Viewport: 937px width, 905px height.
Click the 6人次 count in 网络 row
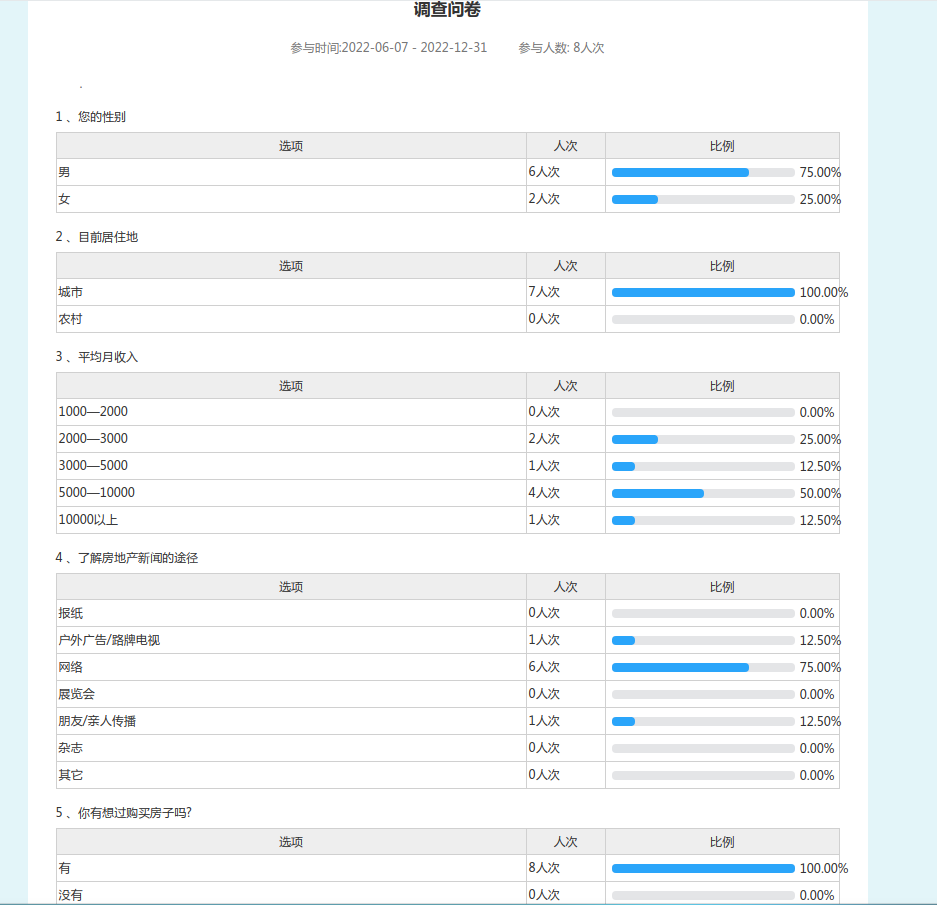pos(544,667)
